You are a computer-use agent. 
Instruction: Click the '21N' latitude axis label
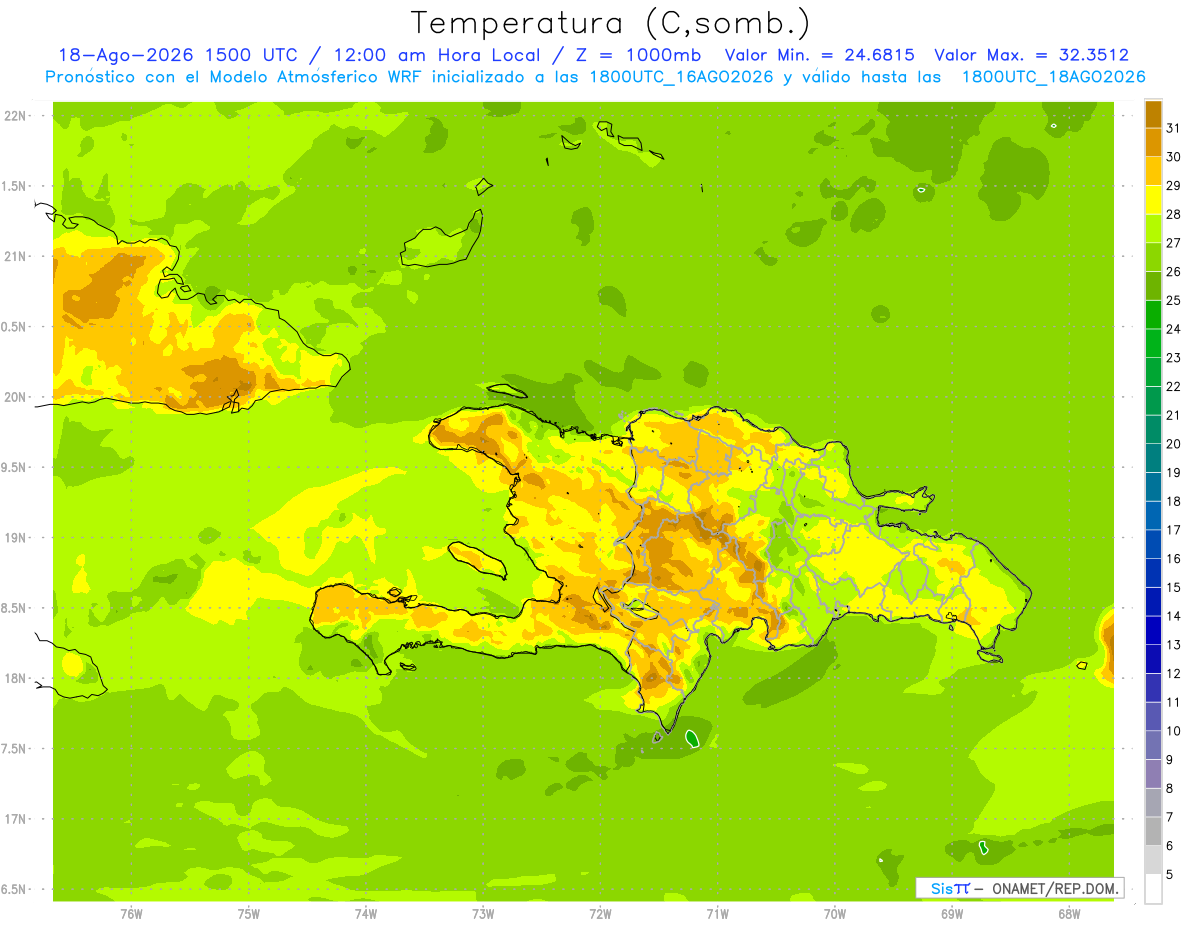[15, 257]
